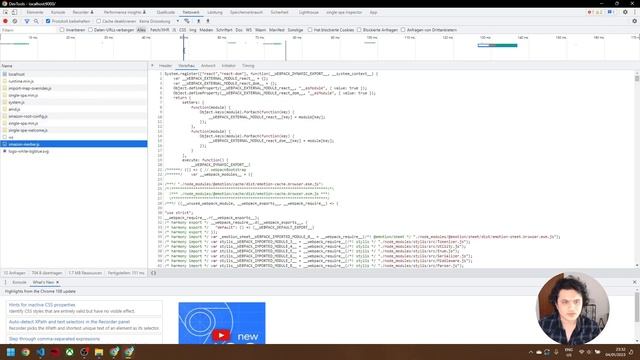Toggle the Protokoll beibehalten checkbox
This screenshot has width=640, height=360.
tap(48, 21)
